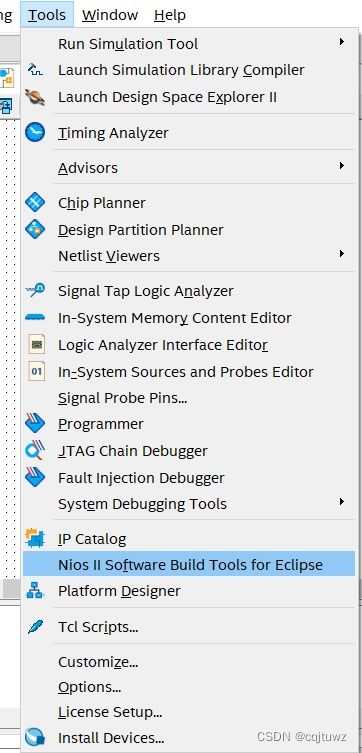Viewport: 362px width, 753px height.
Task: Open the Options... dialog entry
Action: [x=90, y=687]
